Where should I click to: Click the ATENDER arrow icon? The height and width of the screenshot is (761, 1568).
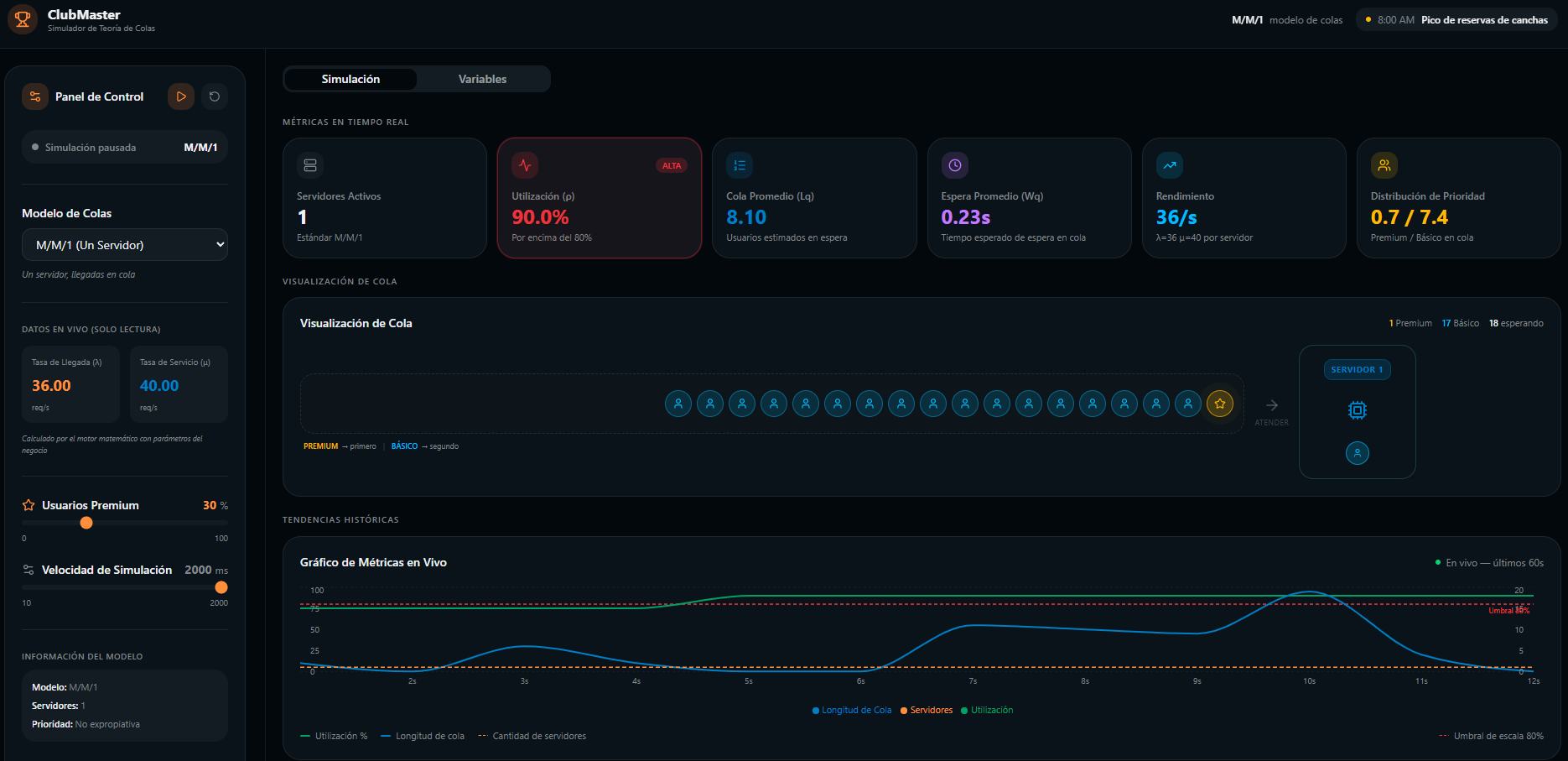tap(1272, 405)
